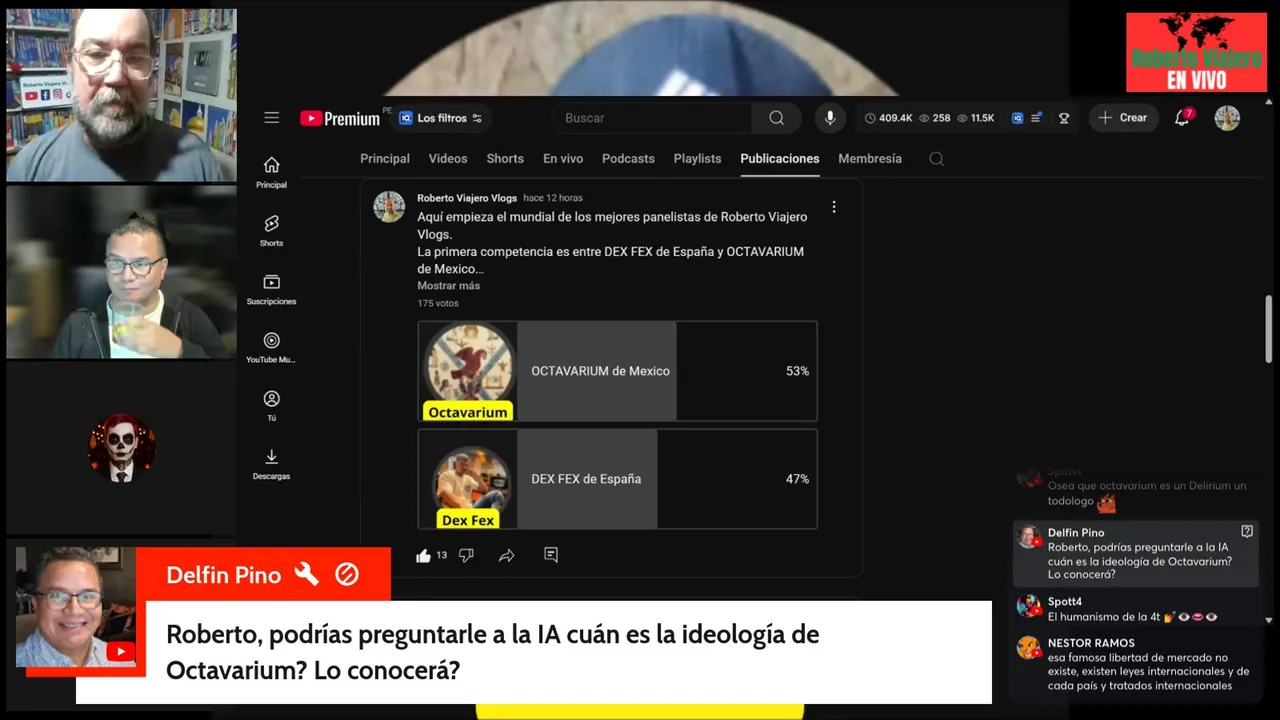Open the 'hace 12 horas' timestamp link
Screen dimensions: 1280x720
[552, 198]
